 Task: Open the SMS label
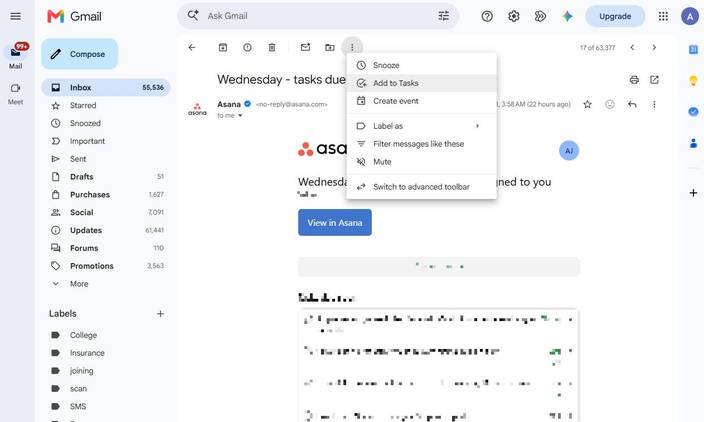[106, 407]
